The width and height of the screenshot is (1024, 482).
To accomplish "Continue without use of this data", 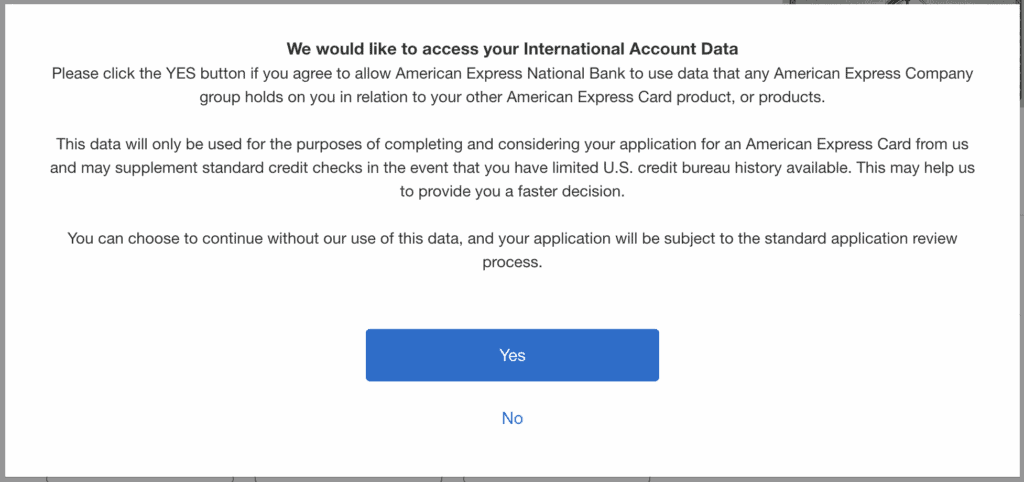I will [x=512, y=418].
